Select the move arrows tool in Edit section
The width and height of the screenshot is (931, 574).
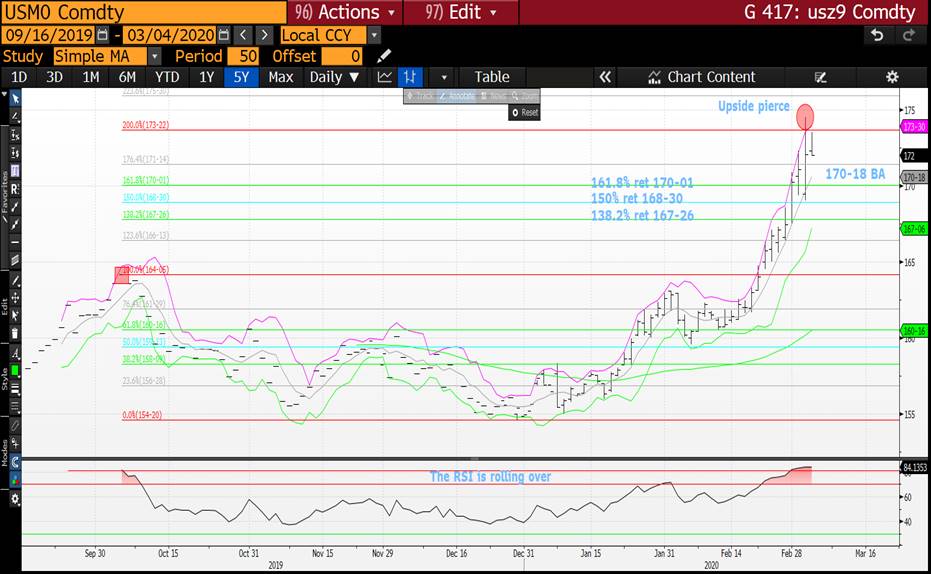coord(15,298)
